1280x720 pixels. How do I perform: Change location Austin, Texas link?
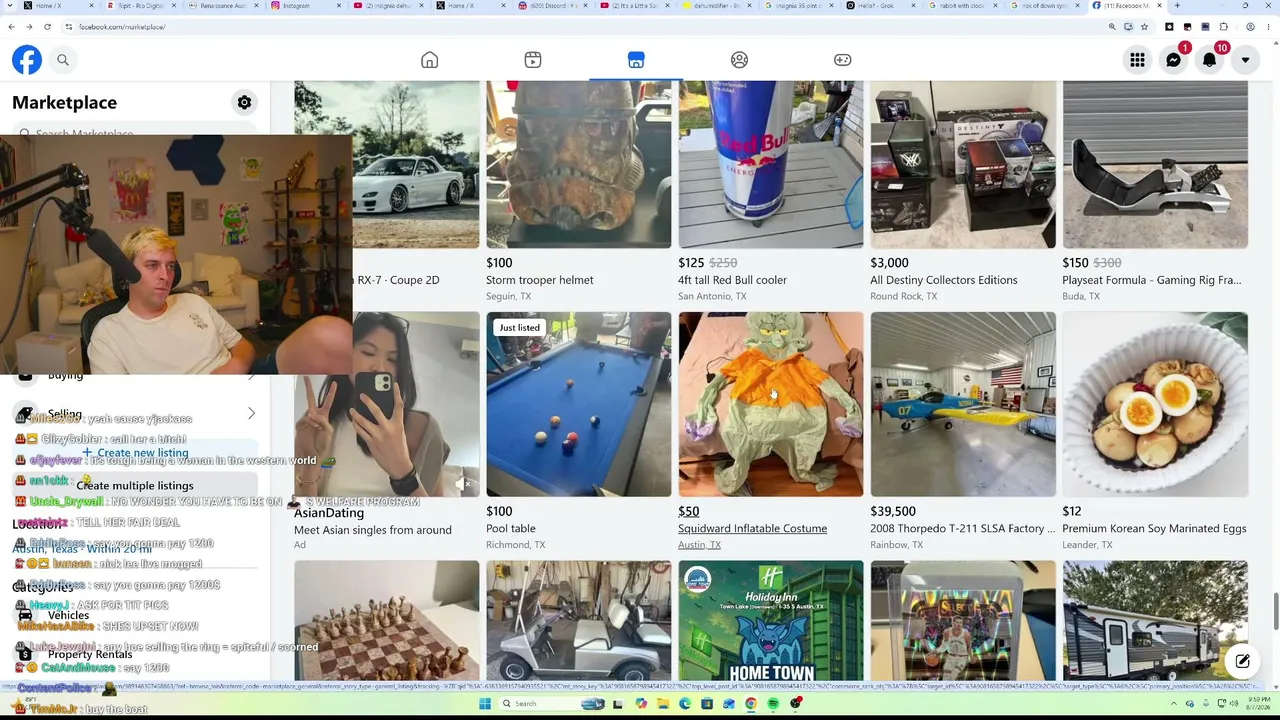tap(82, 549)
